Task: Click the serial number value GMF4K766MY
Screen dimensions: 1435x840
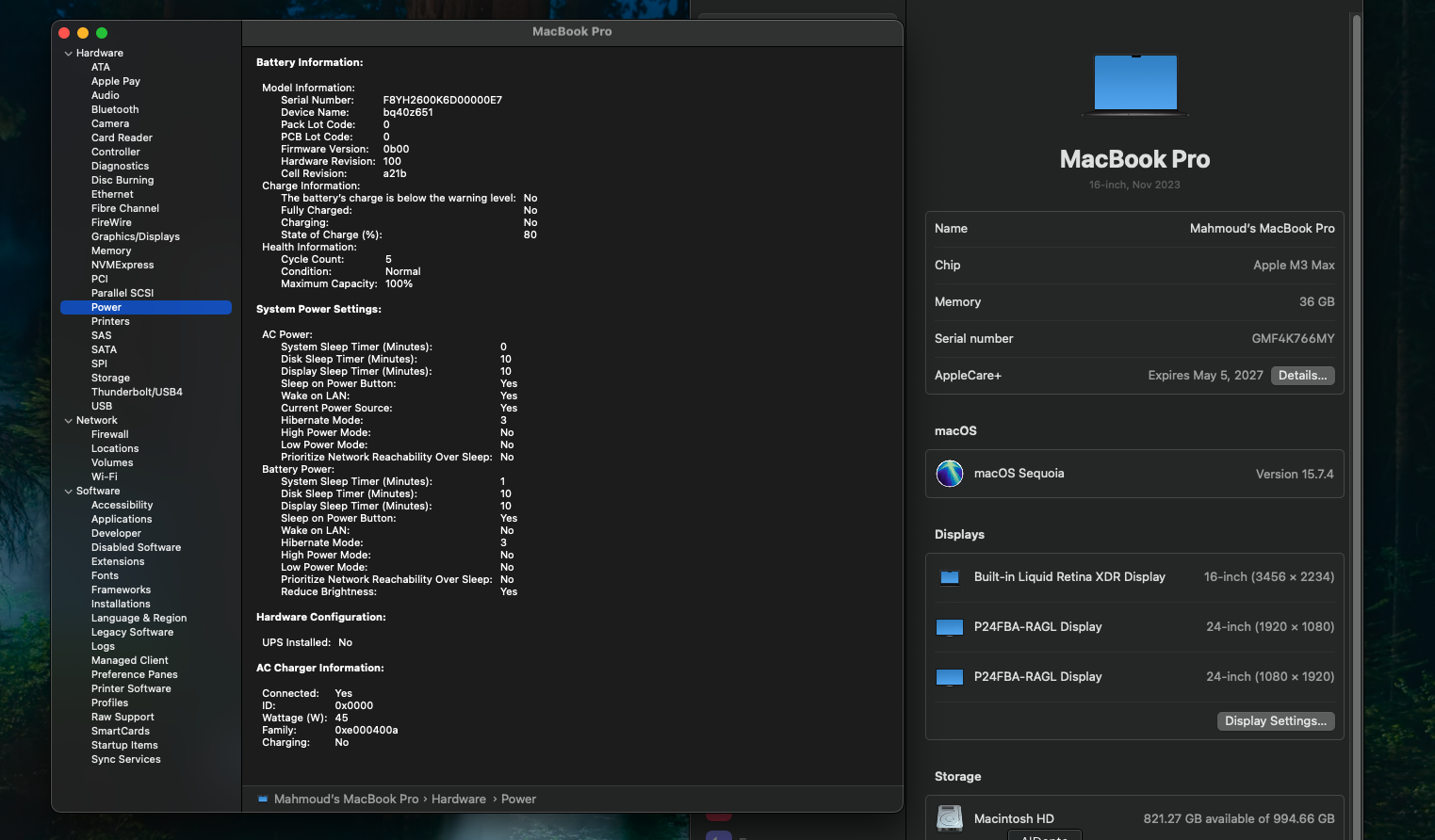Action: (1293, 339)
